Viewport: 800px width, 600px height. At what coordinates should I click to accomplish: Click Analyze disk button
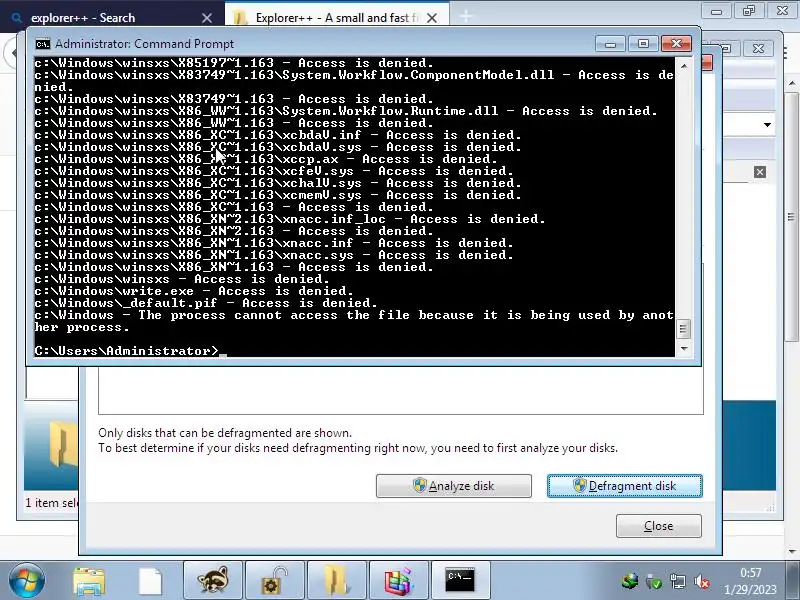click(x=454, y=486)
